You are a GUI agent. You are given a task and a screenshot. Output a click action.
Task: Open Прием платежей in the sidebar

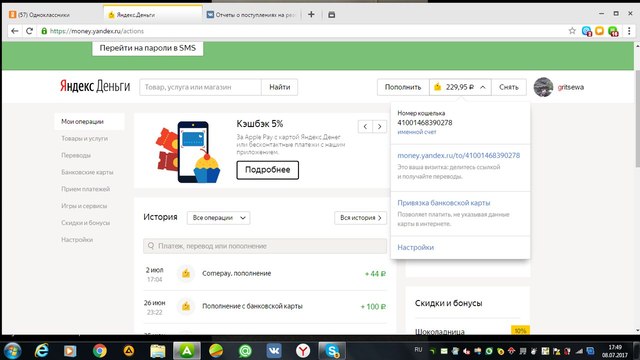[x=85, y=189]
